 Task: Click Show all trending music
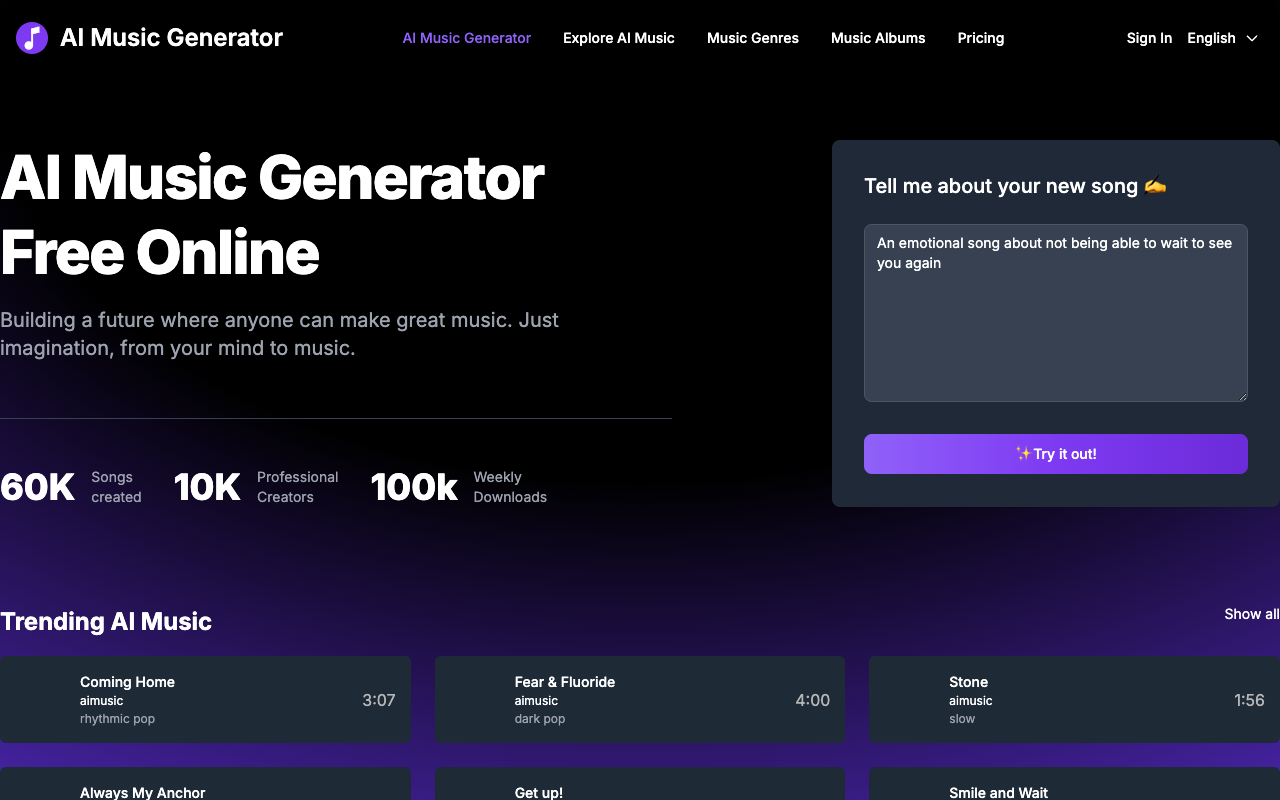(1251, 614)
